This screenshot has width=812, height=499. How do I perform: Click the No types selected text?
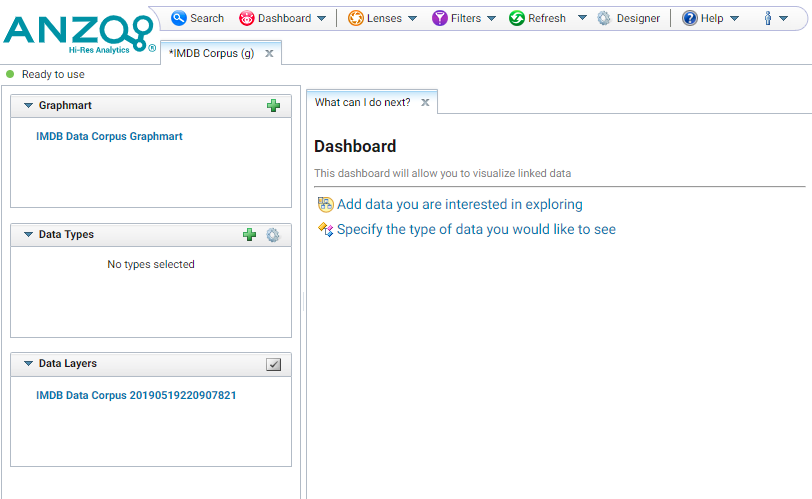point(151,264)
